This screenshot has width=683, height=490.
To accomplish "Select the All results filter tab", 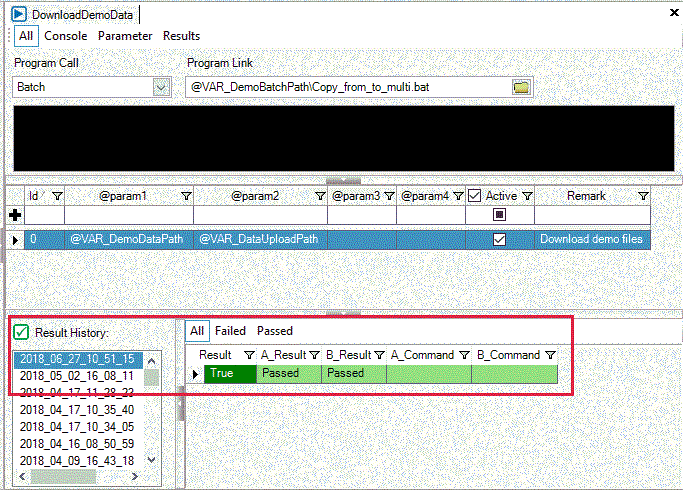I will pos(197,331).
